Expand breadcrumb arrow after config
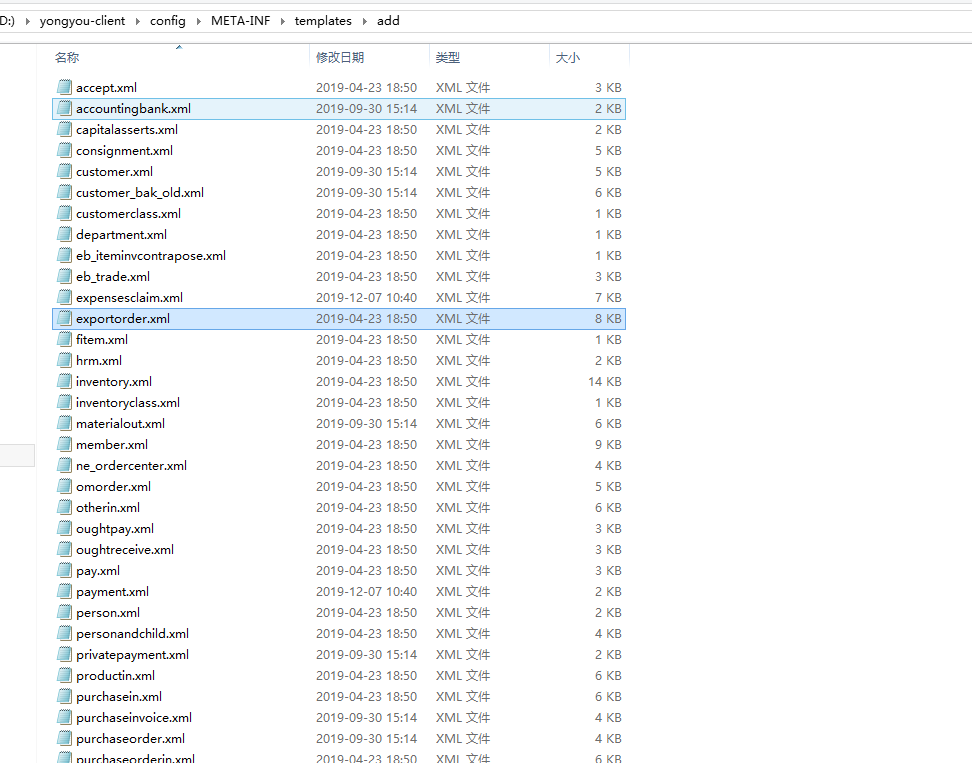The image size is (972, 763). (x=198, y=21)
